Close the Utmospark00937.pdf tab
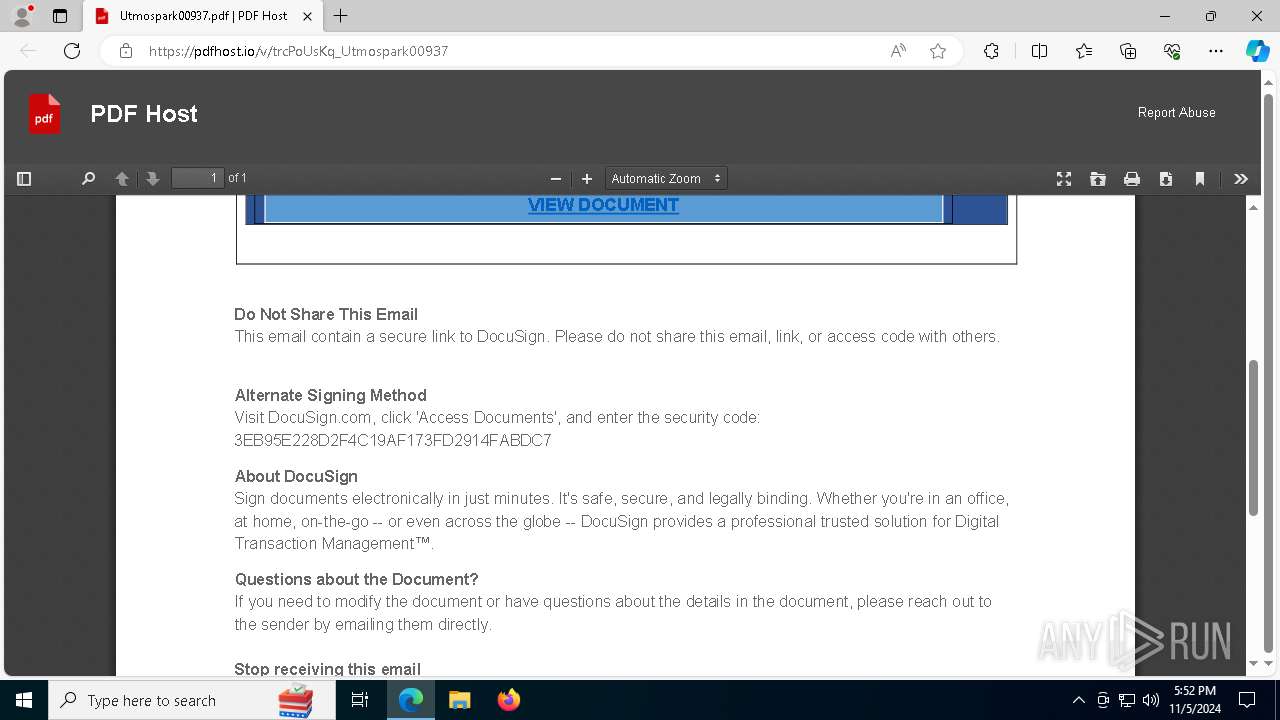Viewport: 1280px width, 720px height. coord(307,16)
